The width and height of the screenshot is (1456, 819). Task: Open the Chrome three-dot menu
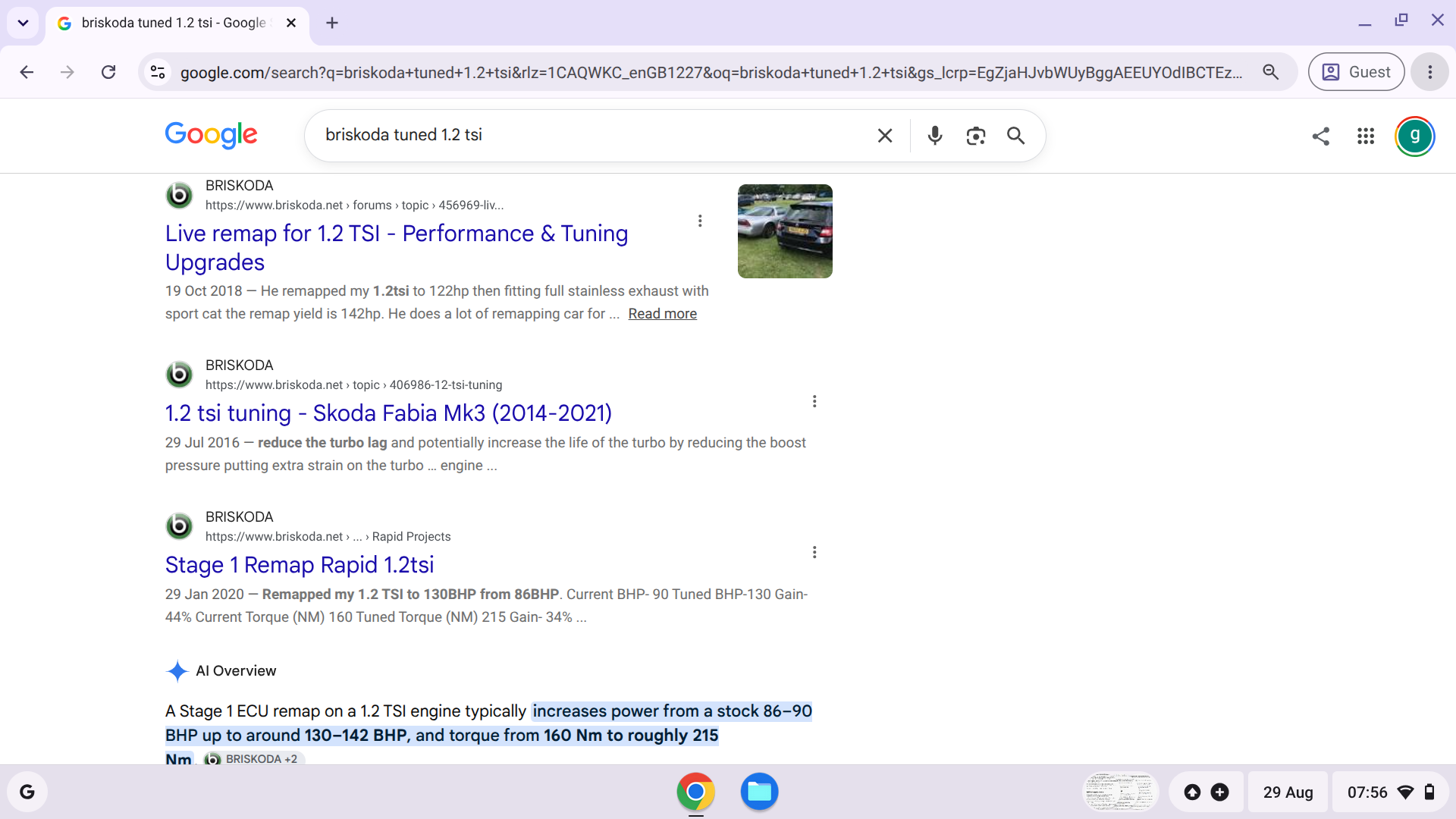pyautogui.click(x=1430, y=72)
